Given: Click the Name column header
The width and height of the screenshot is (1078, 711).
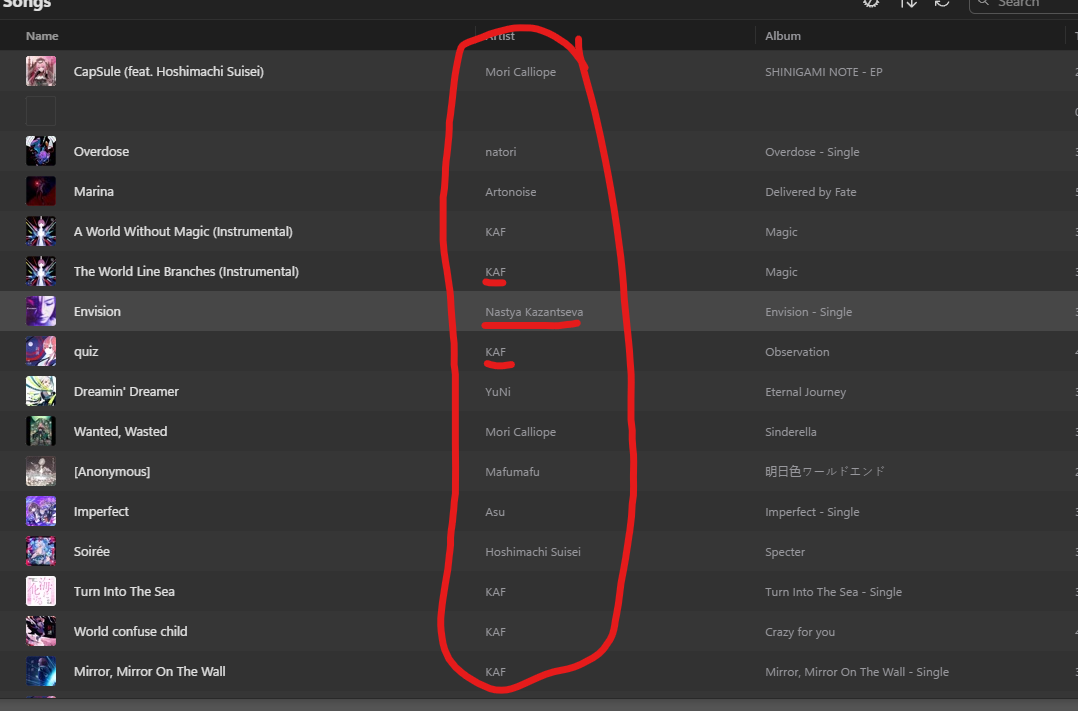Looking at the screenshot, I should click(42, 36).
